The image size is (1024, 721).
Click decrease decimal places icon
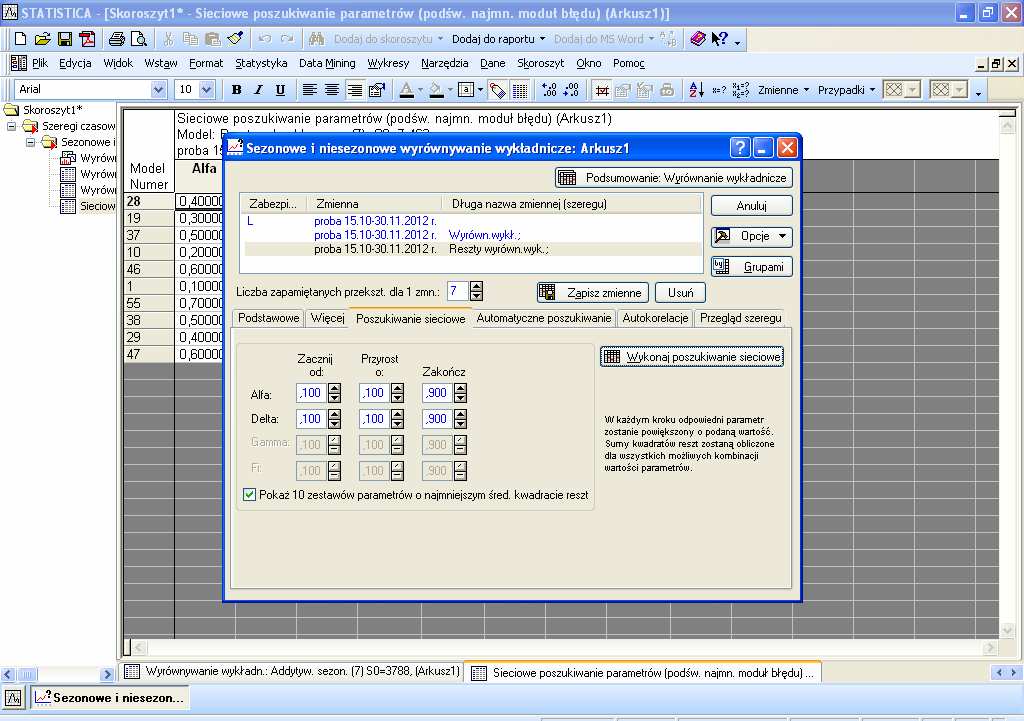coord(571,90)
